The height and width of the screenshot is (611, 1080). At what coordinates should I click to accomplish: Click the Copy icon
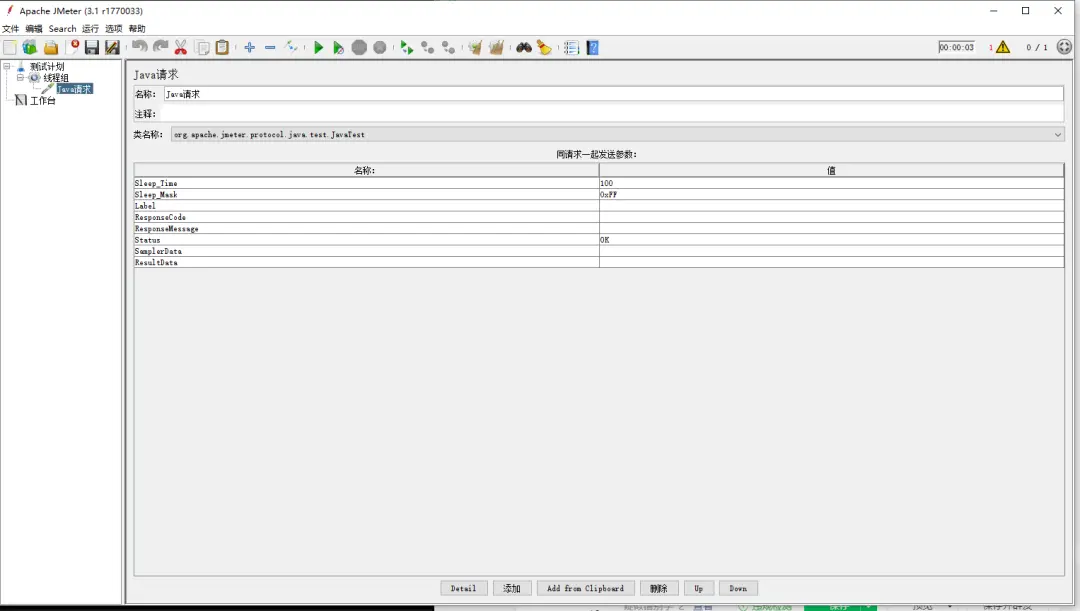coord(202,48)
